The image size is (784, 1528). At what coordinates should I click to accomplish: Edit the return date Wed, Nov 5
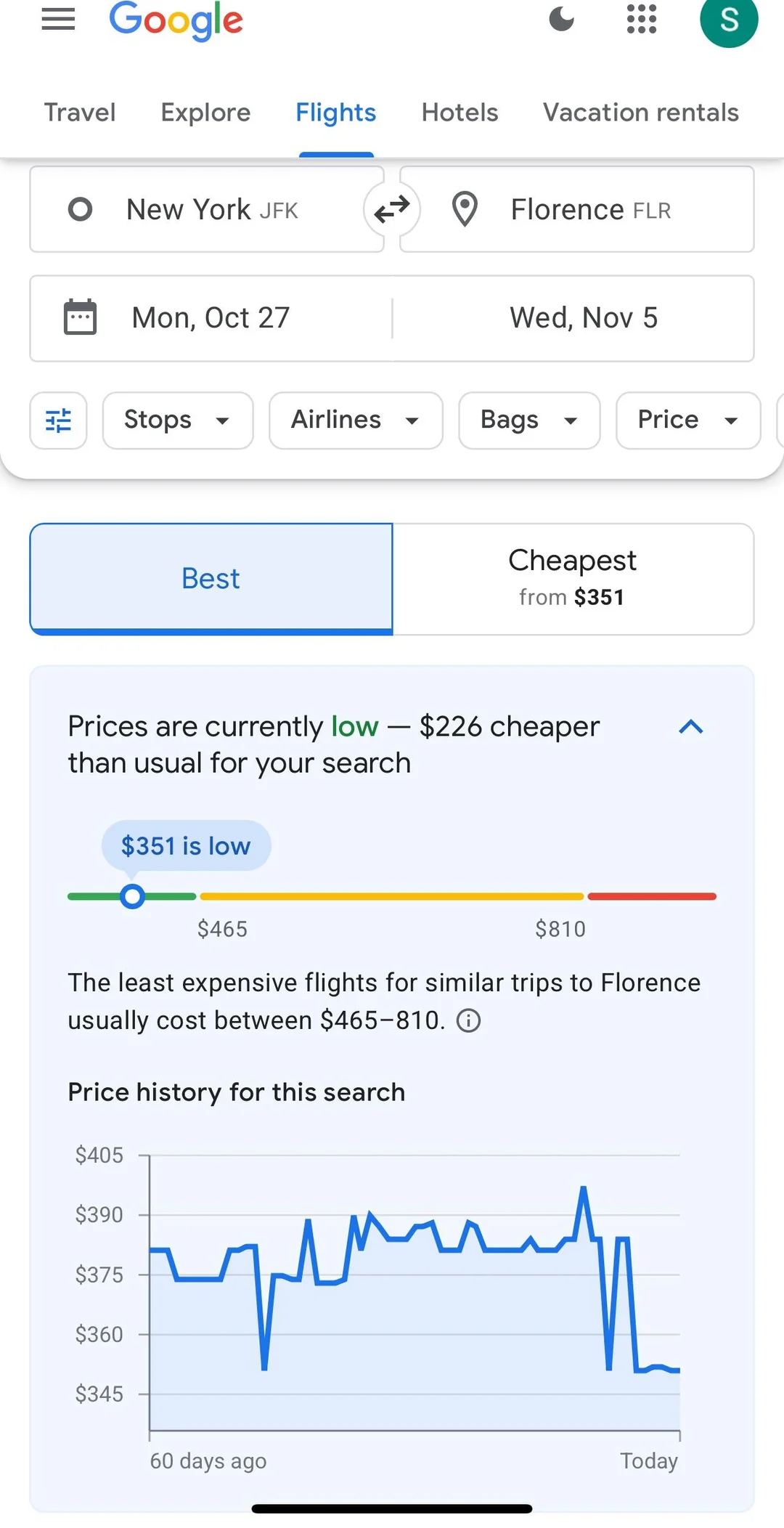(583, 318)
